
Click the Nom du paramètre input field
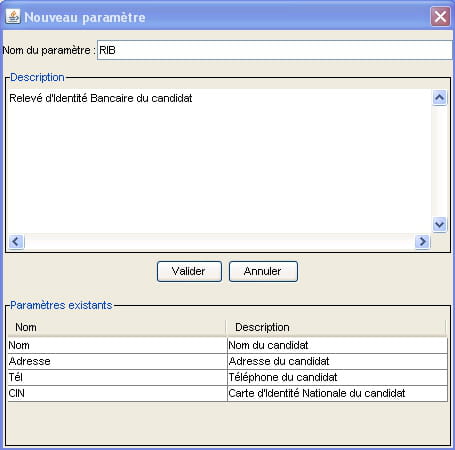tap(274, 50)
